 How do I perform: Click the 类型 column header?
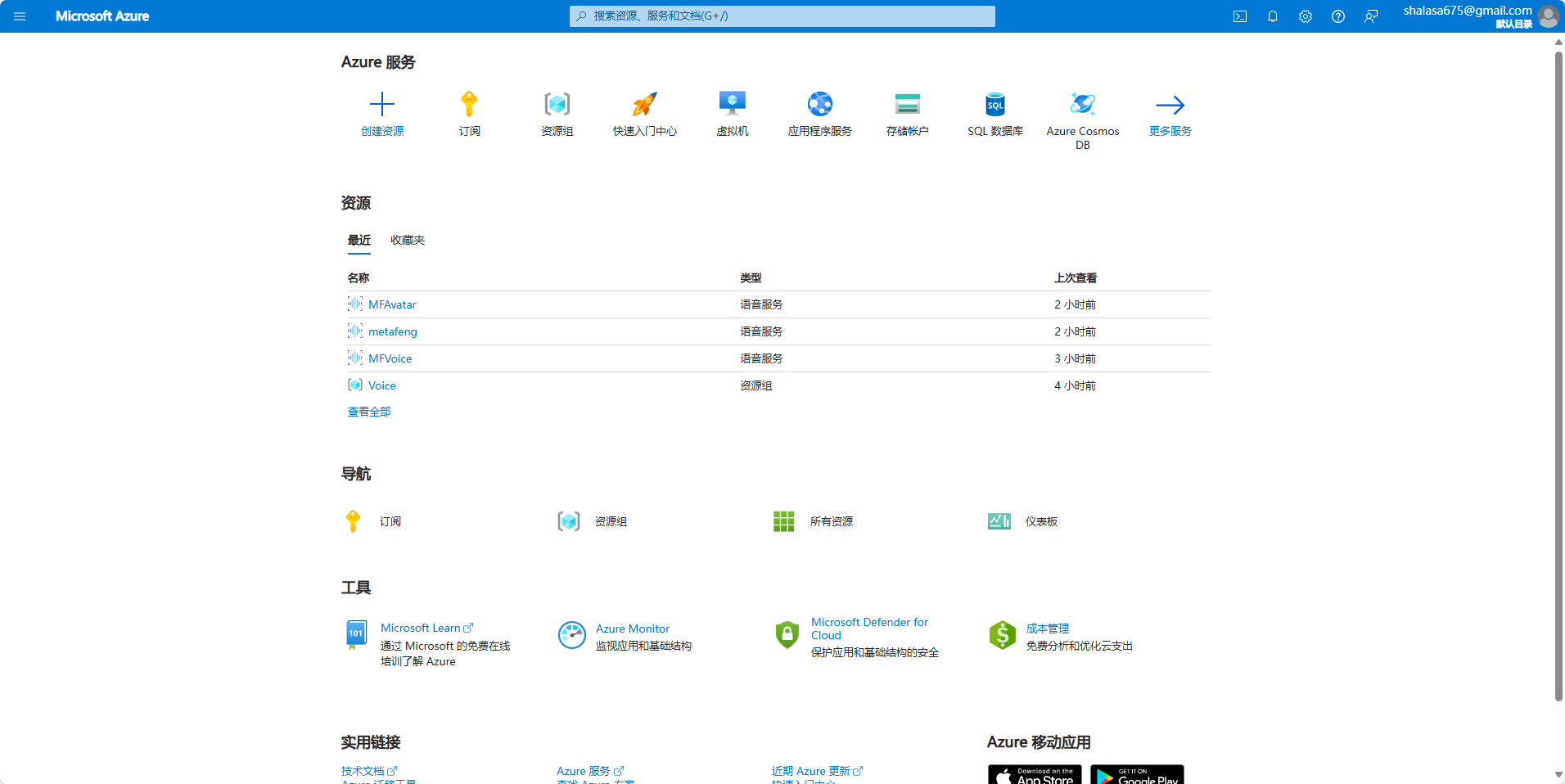[x=751, y=278]
